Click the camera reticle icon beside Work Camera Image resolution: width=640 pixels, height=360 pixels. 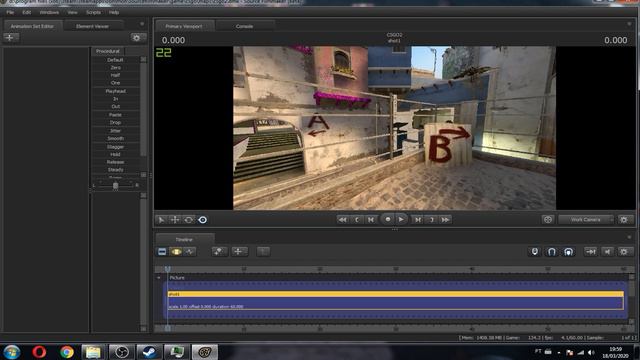click(548, 220)
